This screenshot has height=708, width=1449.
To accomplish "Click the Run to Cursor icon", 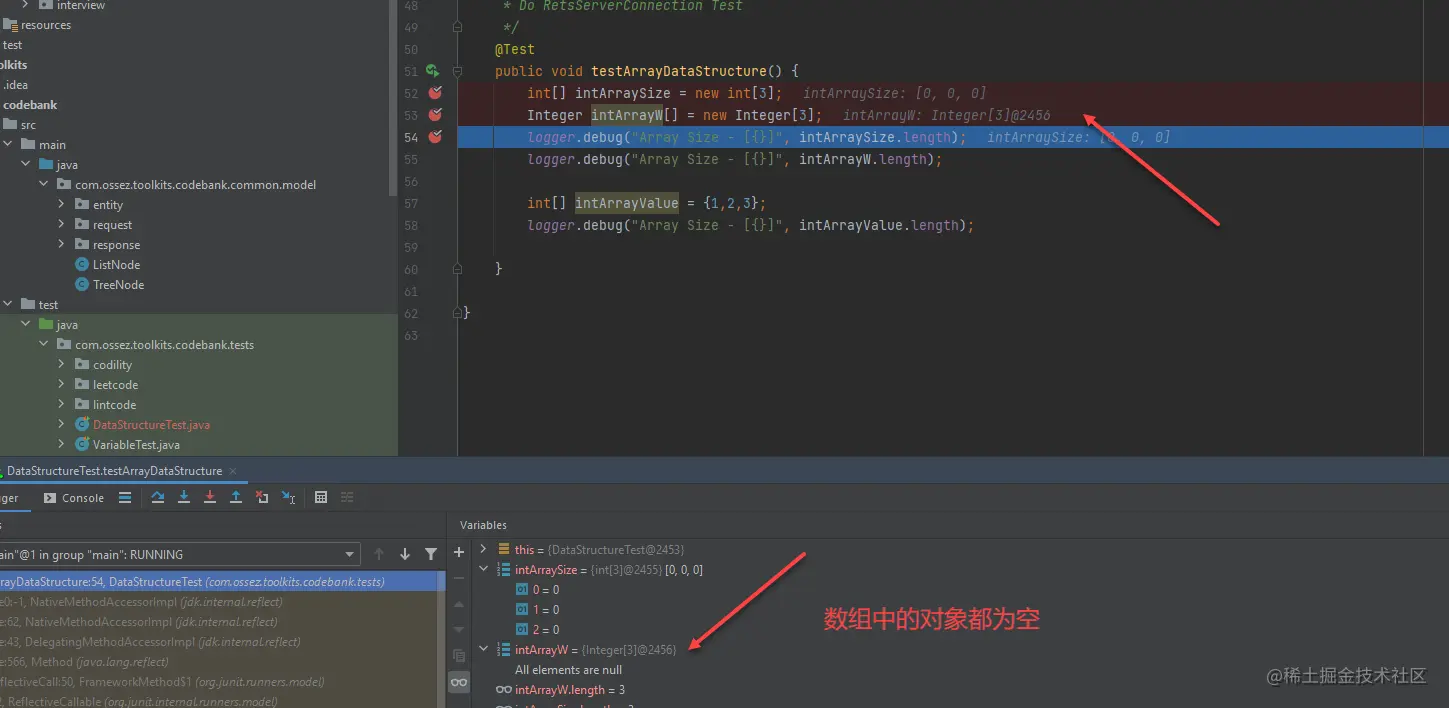I will pyautogui.click(x=288, y=497).
